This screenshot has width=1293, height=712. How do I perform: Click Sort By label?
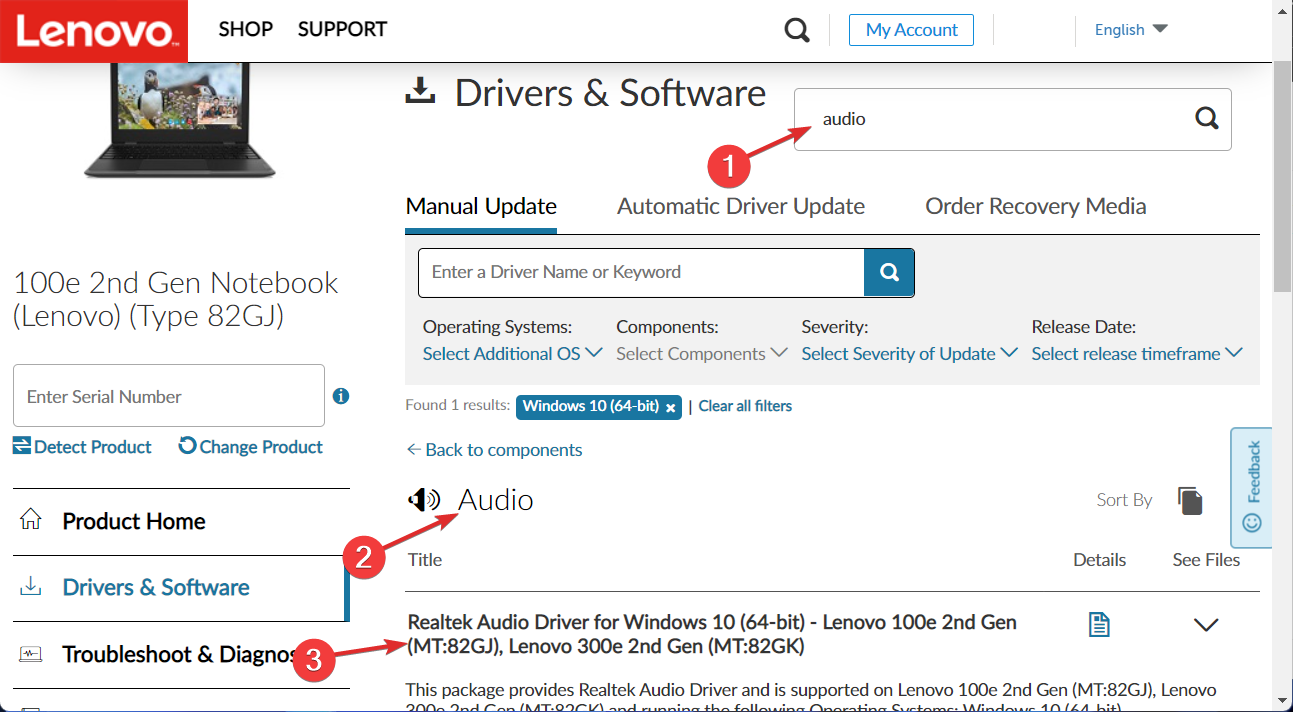(x=1124, y=500)
